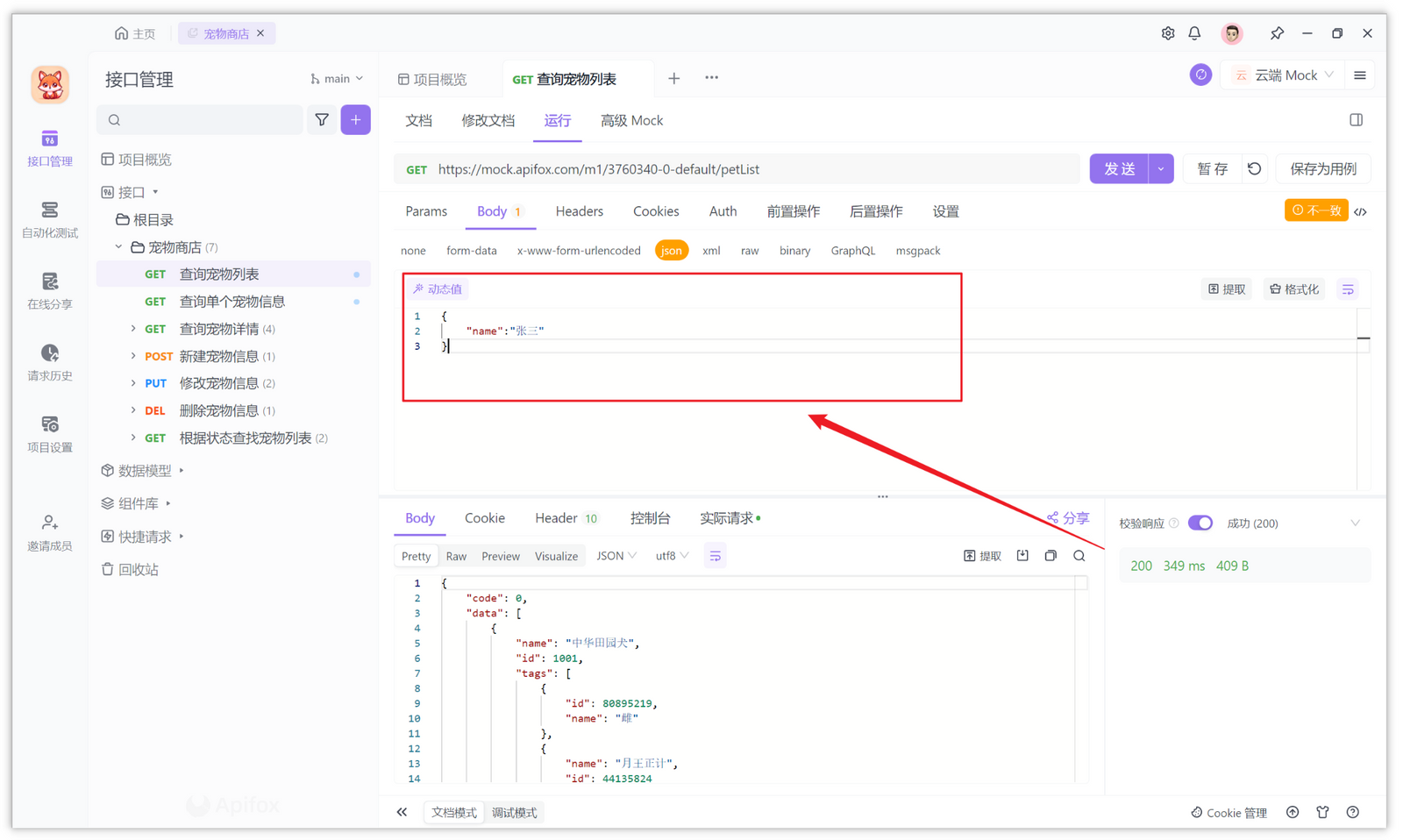Open the 云端 Mock environment dropdown
Viewport: 1403px width, 840px height.
click(1282, 75)
